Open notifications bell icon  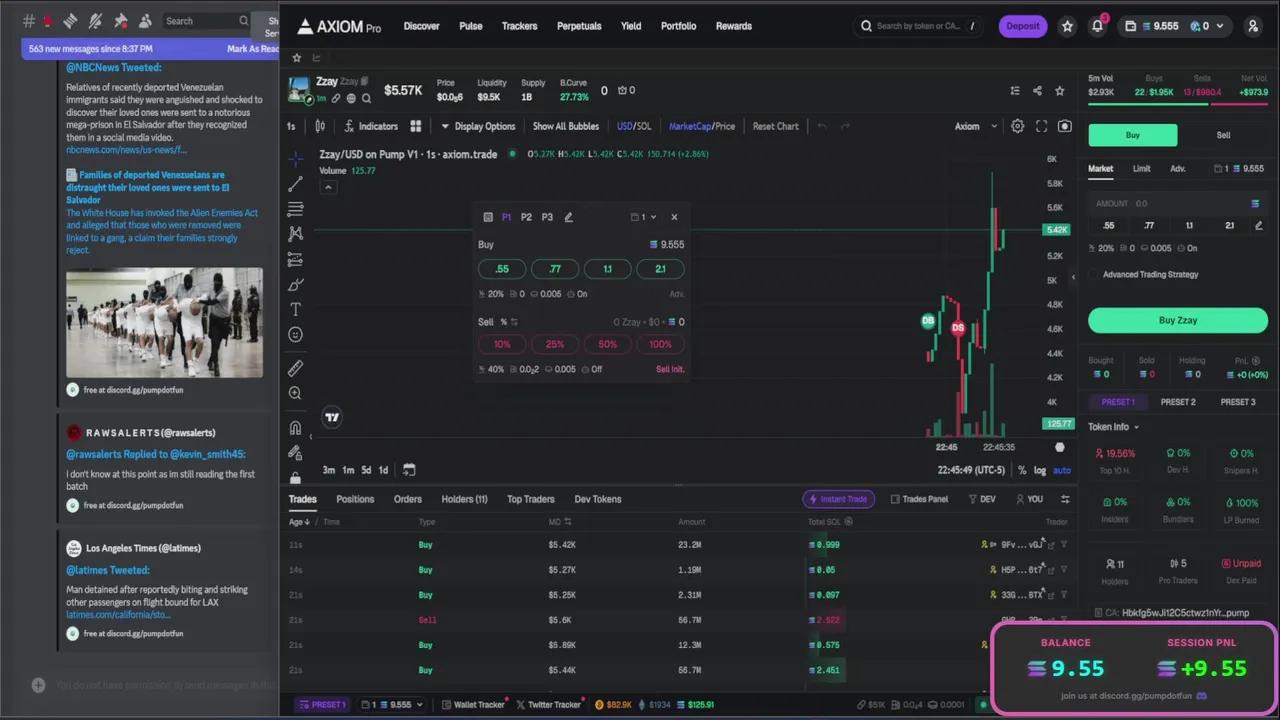(1097, 27)
